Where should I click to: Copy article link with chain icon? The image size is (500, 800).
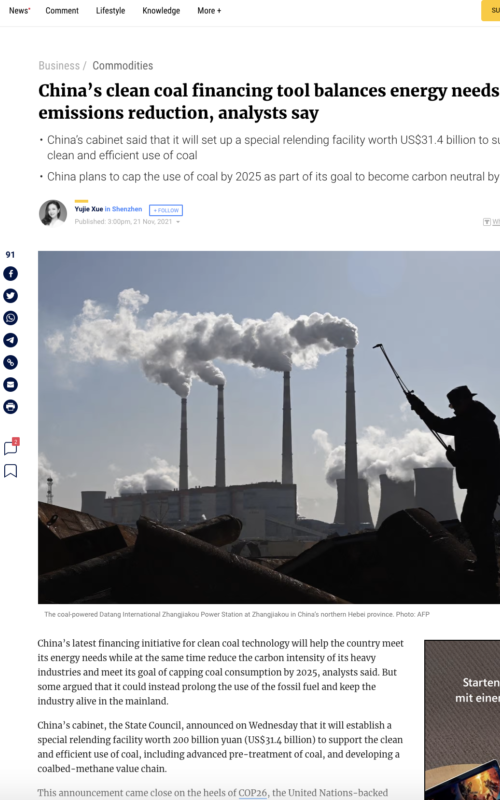click(11, 362)
